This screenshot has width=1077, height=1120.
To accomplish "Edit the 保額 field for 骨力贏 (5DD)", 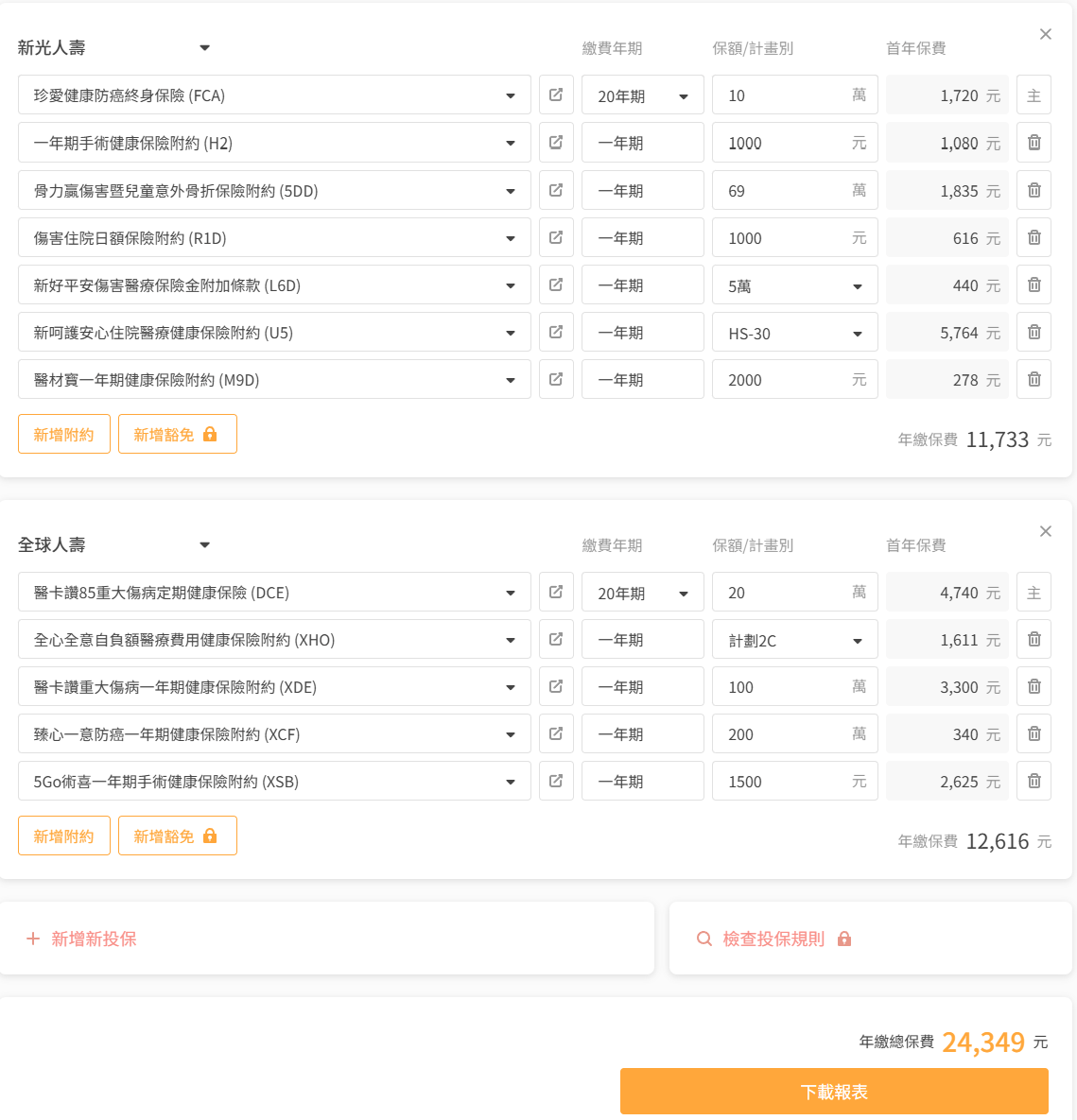I will [785, 191].
